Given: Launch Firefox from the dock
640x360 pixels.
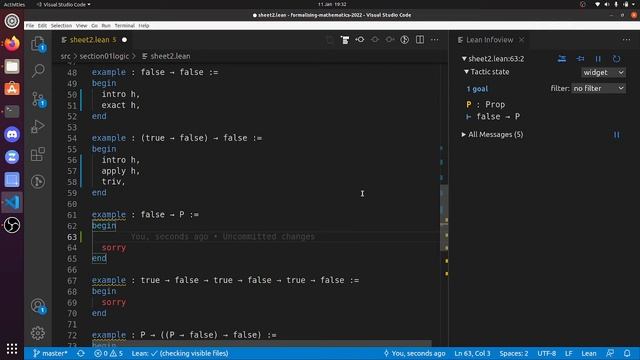Looking at the screenshot, I should tap(12, 43).
